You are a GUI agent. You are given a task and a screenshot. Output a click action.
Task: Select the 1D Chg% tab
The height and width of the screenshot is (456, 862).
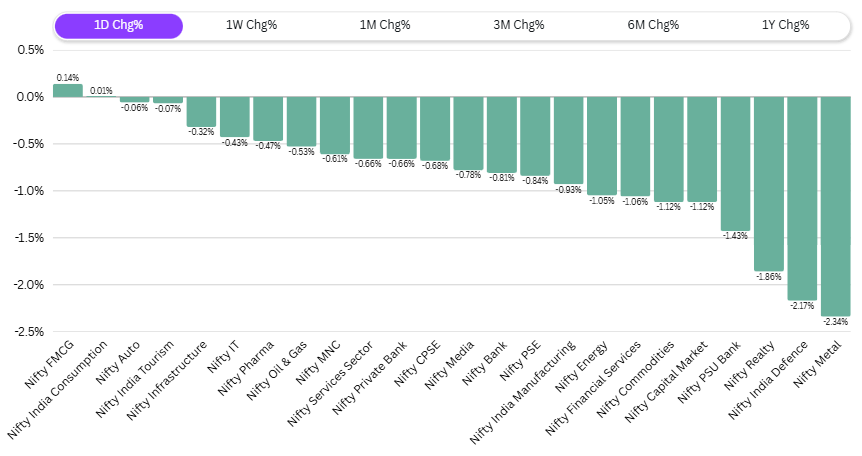click(x=118, y=26)
